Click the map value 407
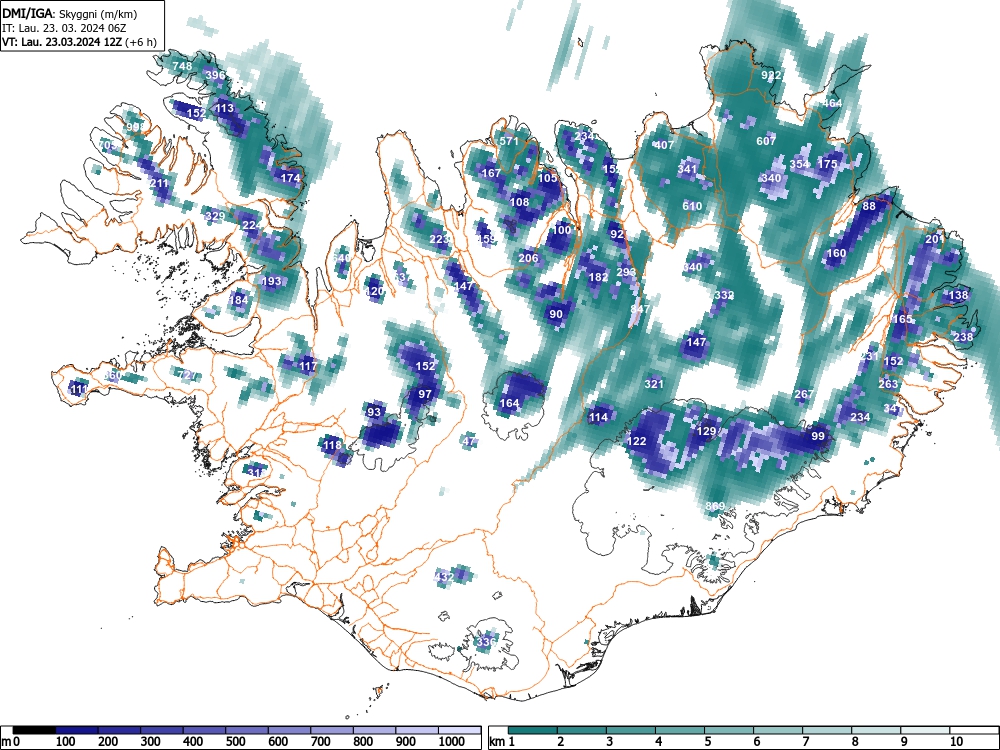This screenshot has width=1000, height=750. pos(664,145)
